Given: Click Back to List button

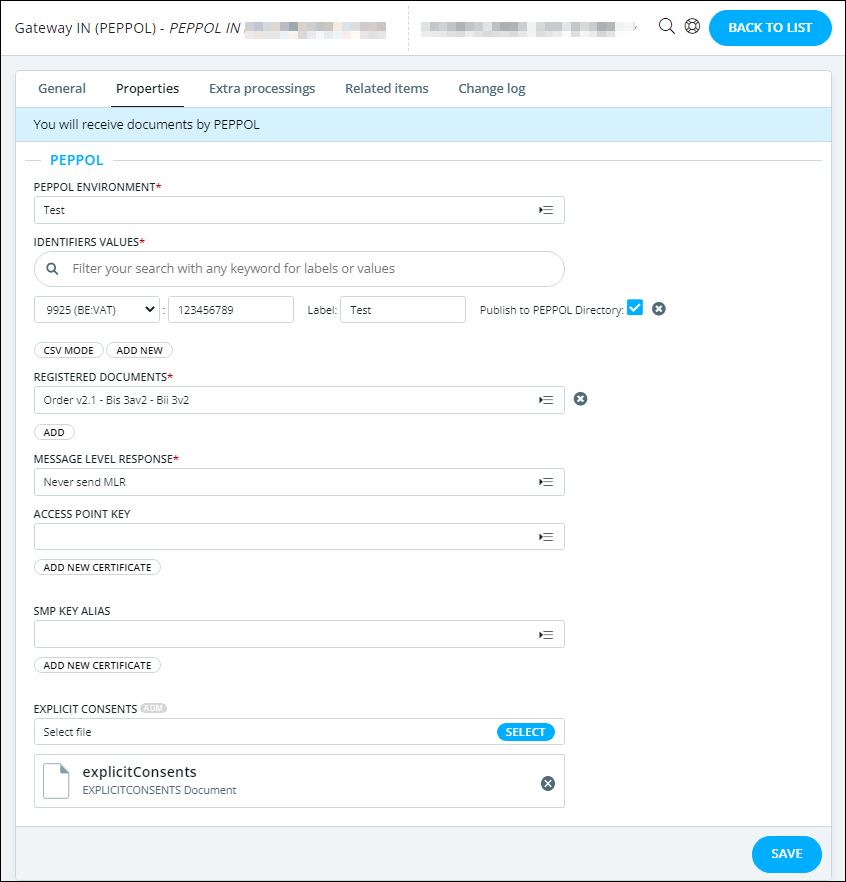Looking at the screenshot, I should pos(769,28).
